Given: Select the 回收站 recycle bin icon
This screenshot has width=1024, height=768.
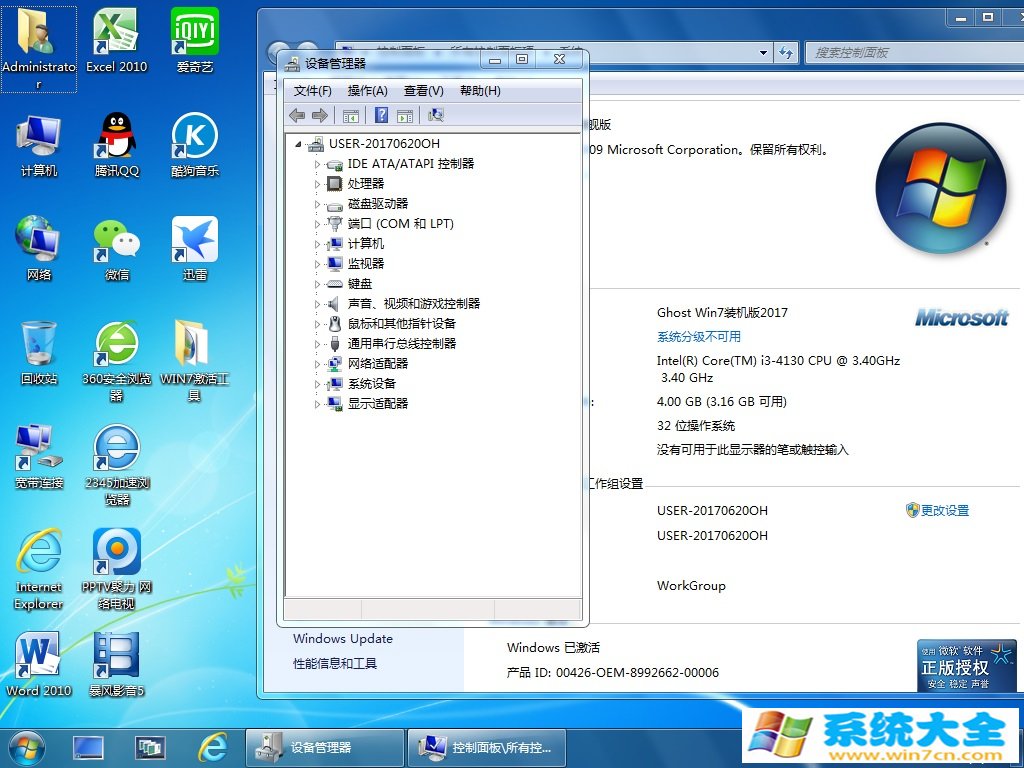Looking at the screenshot, I should coord(39,351).
